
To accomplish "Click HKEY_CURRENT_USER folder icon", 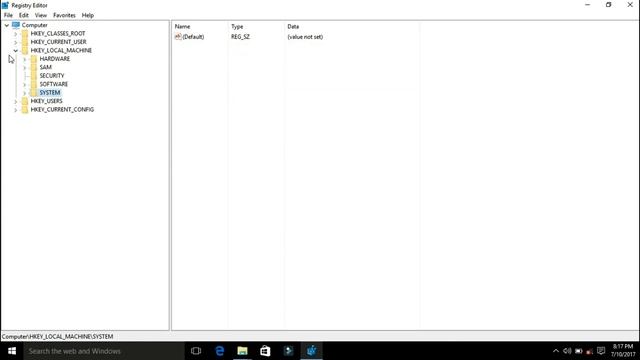I will 25,42.
